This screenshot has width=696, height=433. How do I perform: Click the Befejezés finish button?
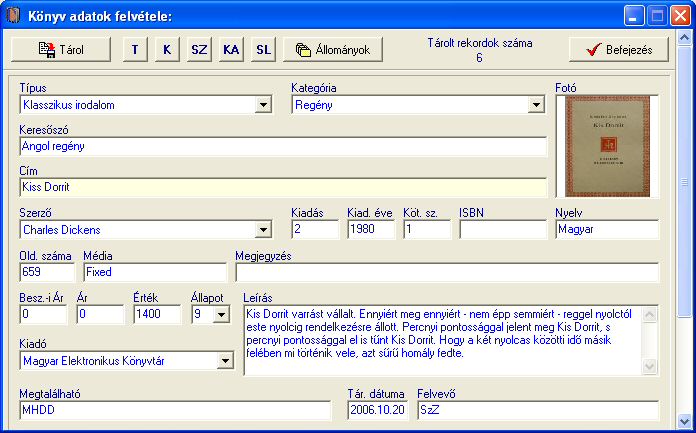pos(619,49)
